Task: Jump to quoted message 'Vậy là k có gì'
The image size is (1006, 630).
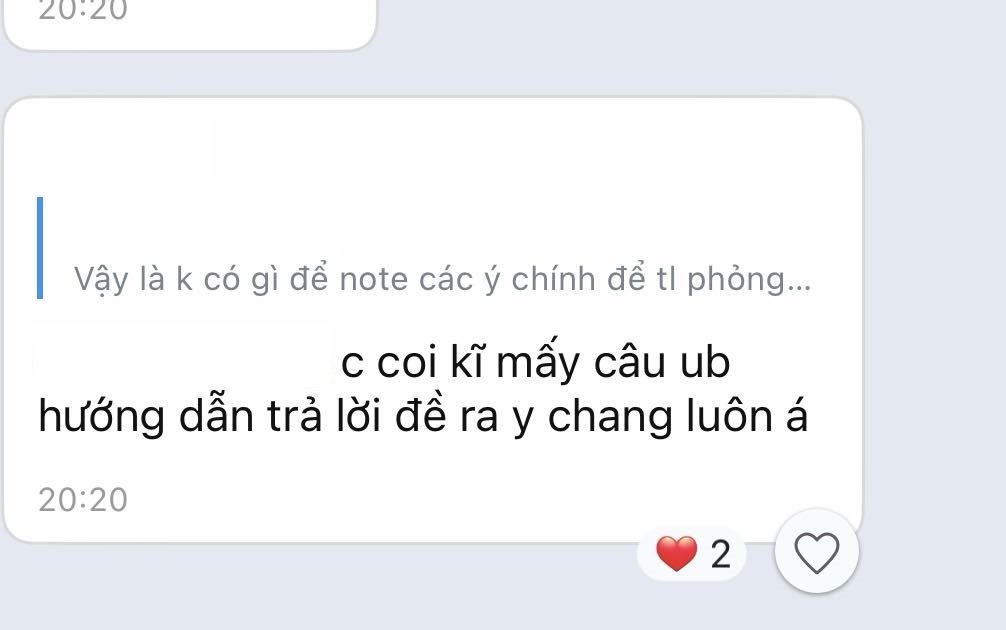Action: click(442, 279)
